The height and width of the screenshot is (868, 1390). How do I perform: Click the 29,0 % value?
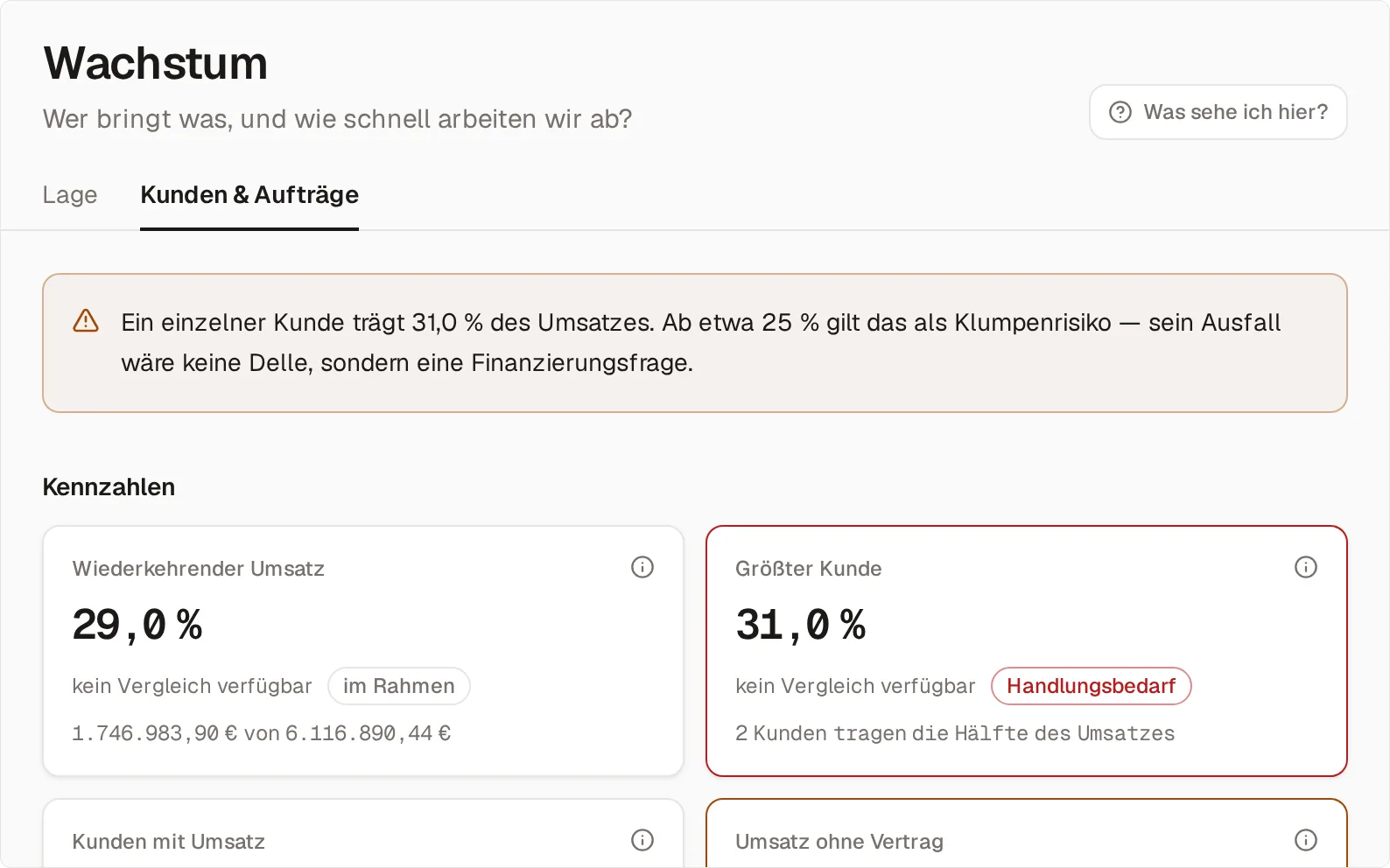137,625
